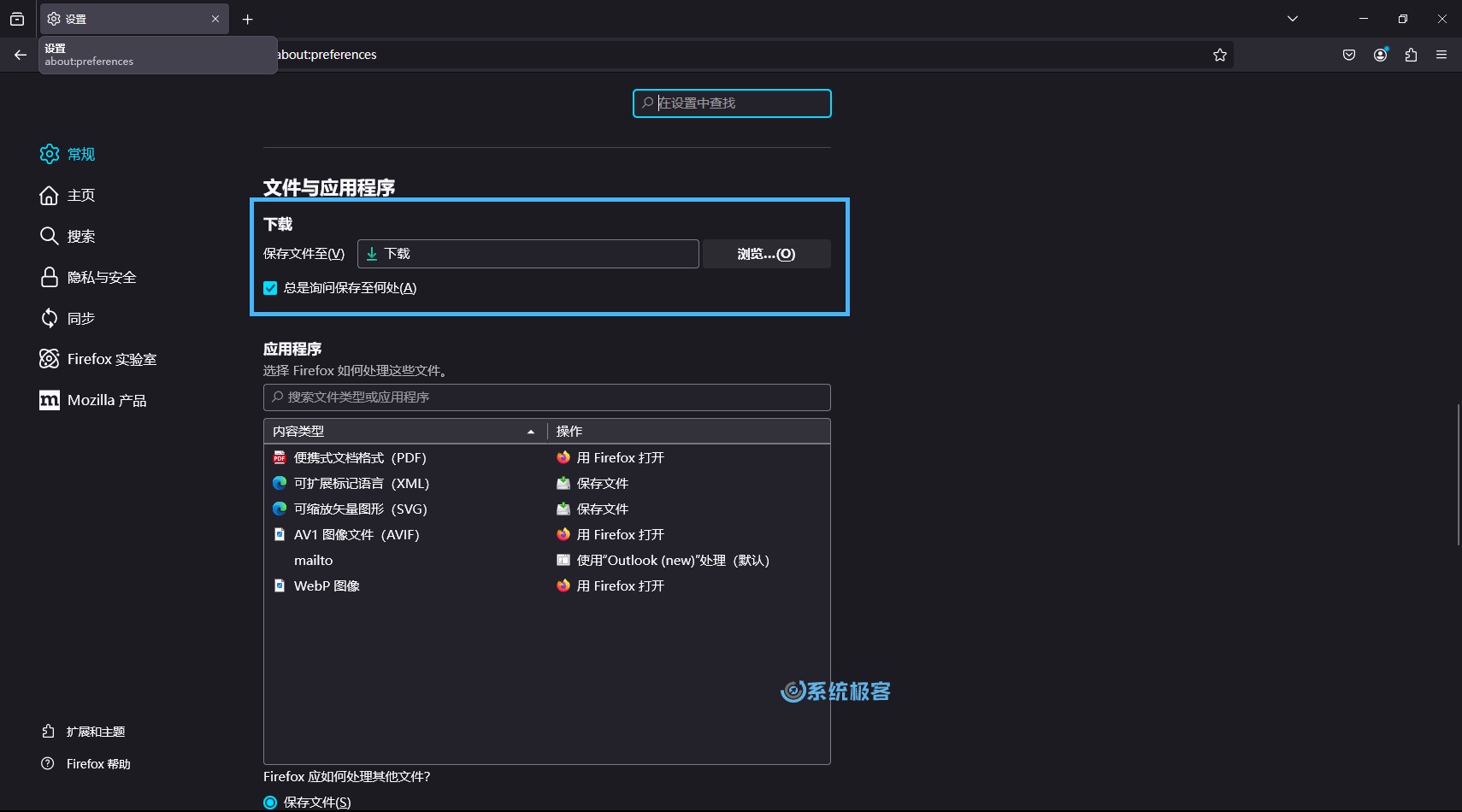
Task: Open the application hamburger menu
Action: [x=1441, y=55]
